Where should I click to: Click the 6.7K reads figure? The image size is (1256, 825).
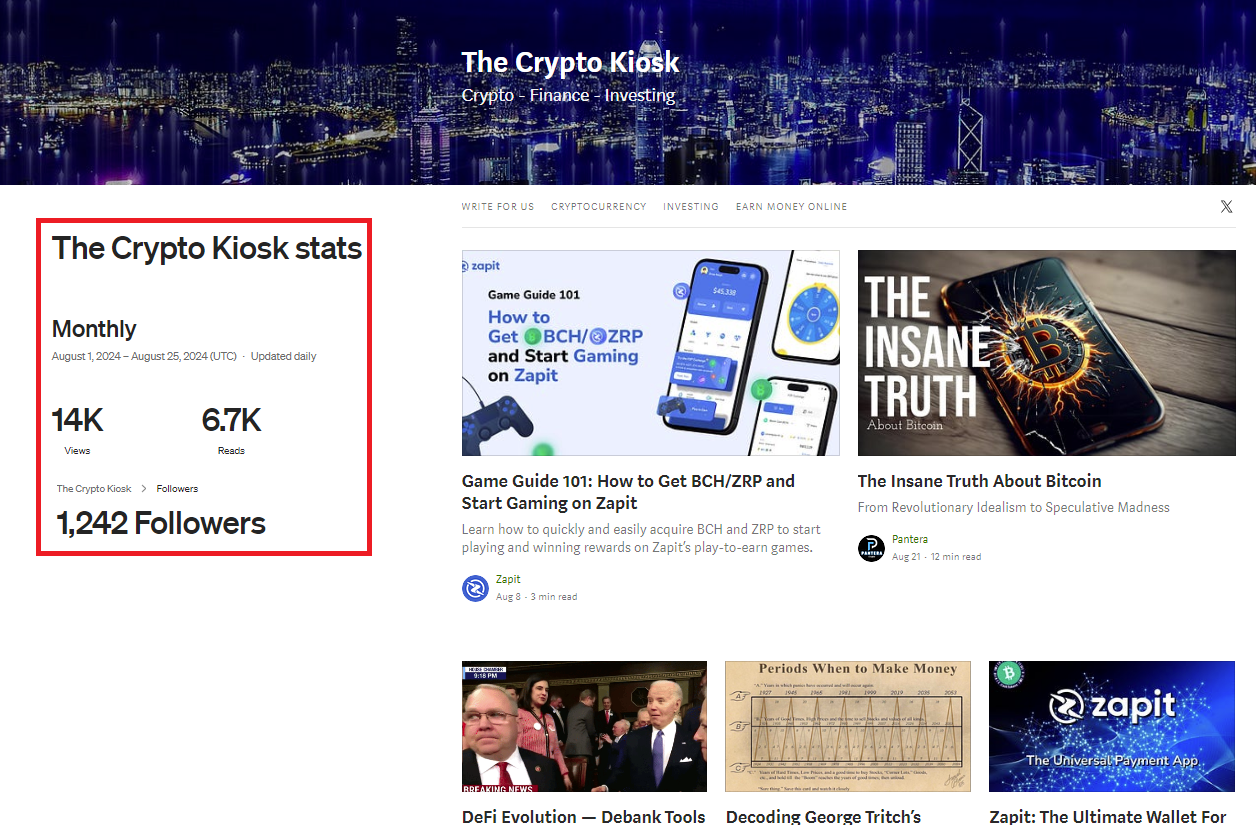click(231, 421)
